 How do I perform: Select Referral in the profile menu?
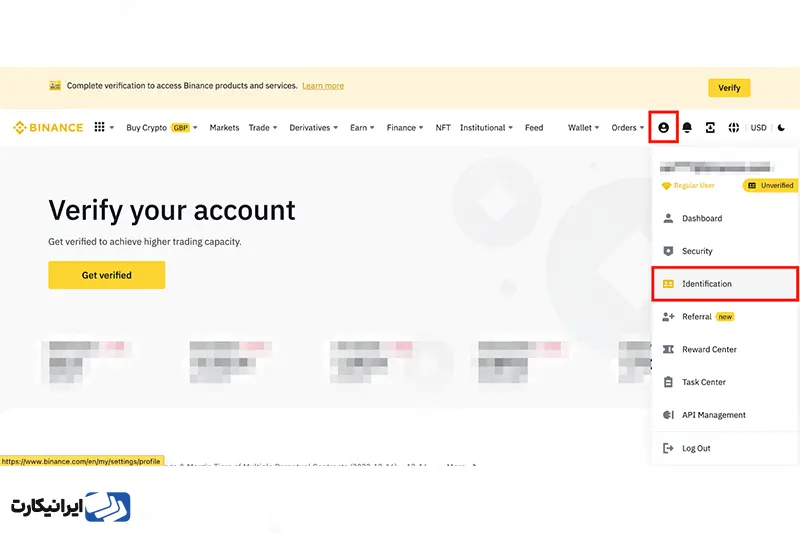(724, 317)
